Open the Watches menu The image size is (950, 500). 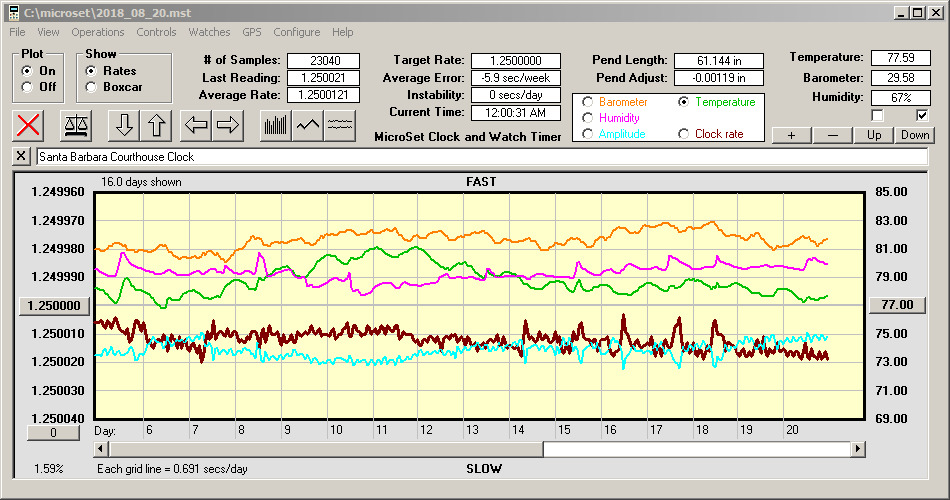[209, 32]
